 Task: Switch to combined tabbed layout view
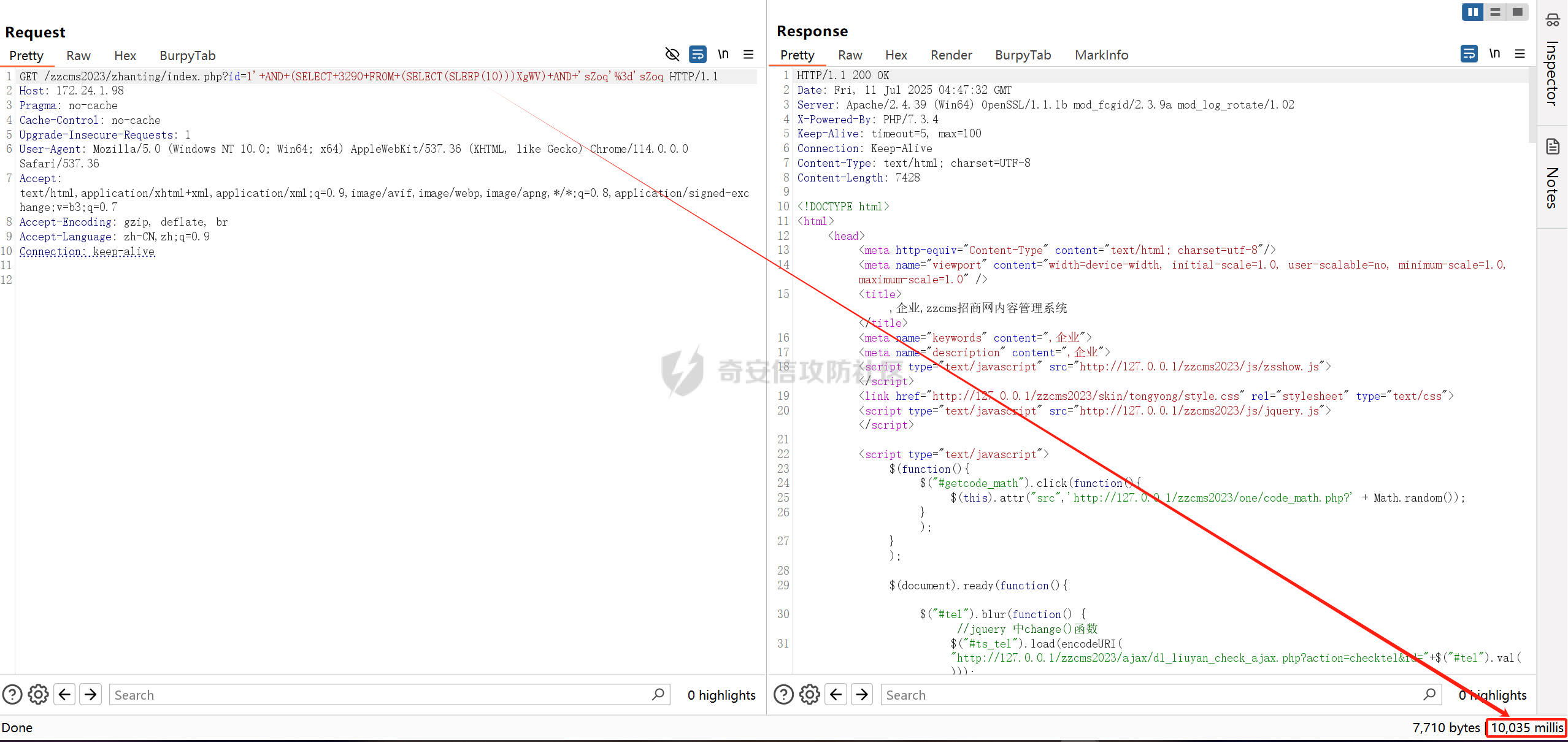point(1518,12)
